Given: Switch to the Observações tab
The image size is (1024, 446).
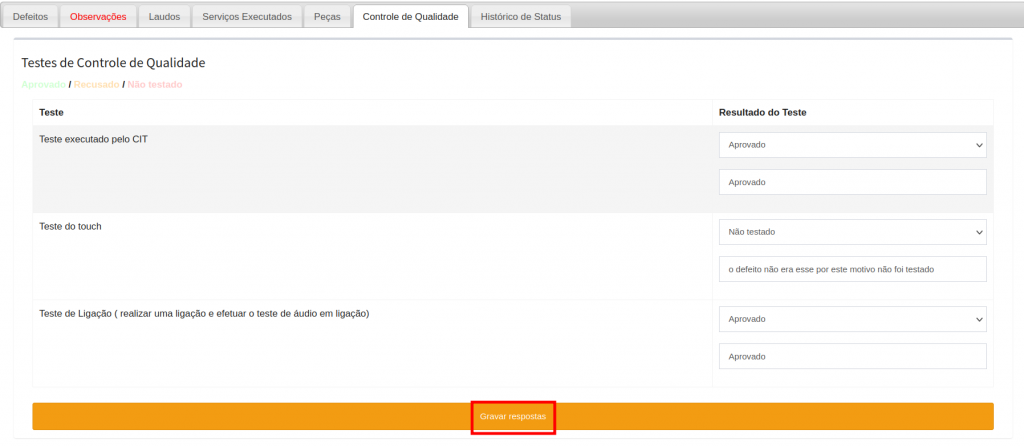Looking at the screenshot, I should 98,17.
